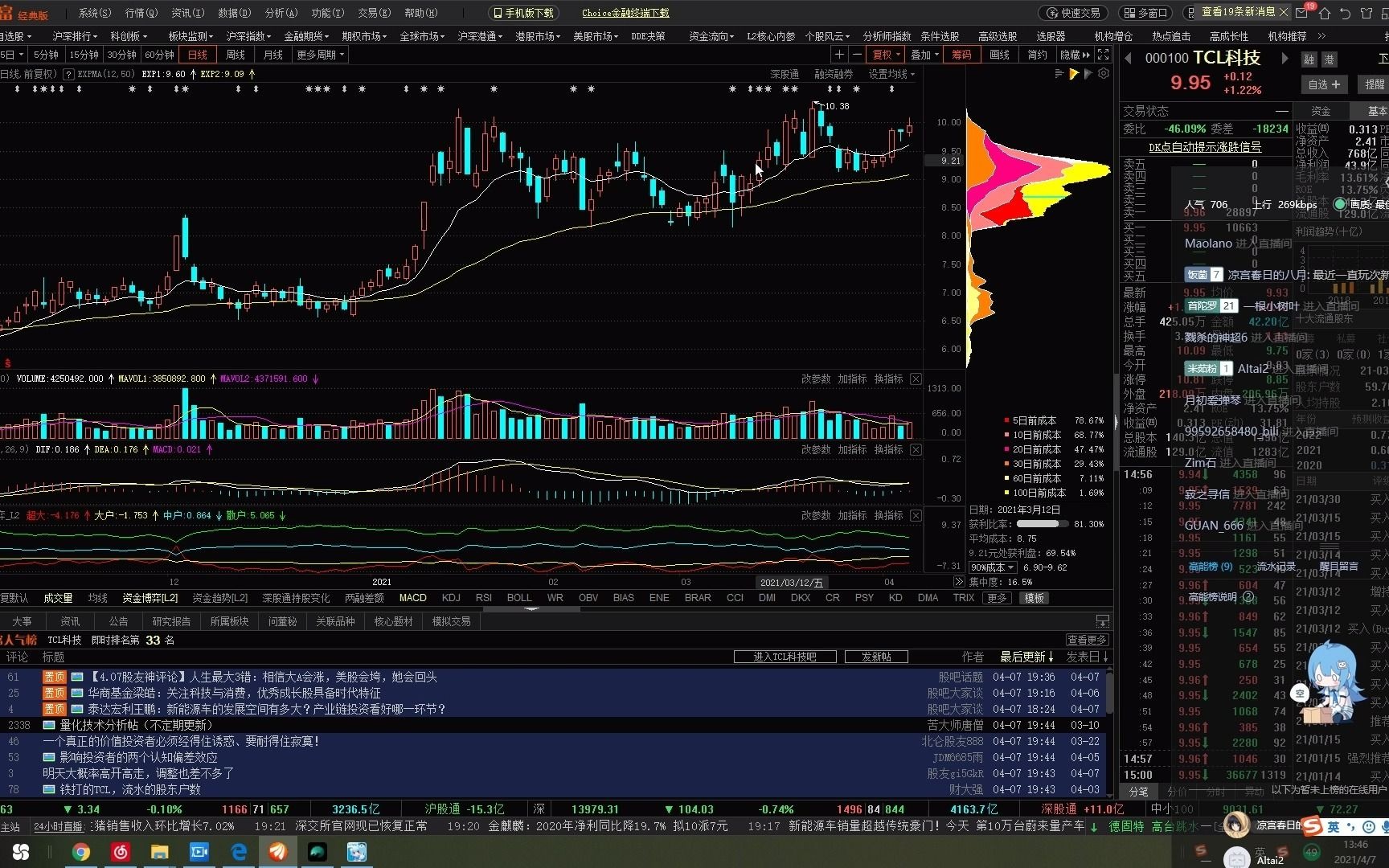
Task: Go to home page icon
Action: pos(1325,13)
